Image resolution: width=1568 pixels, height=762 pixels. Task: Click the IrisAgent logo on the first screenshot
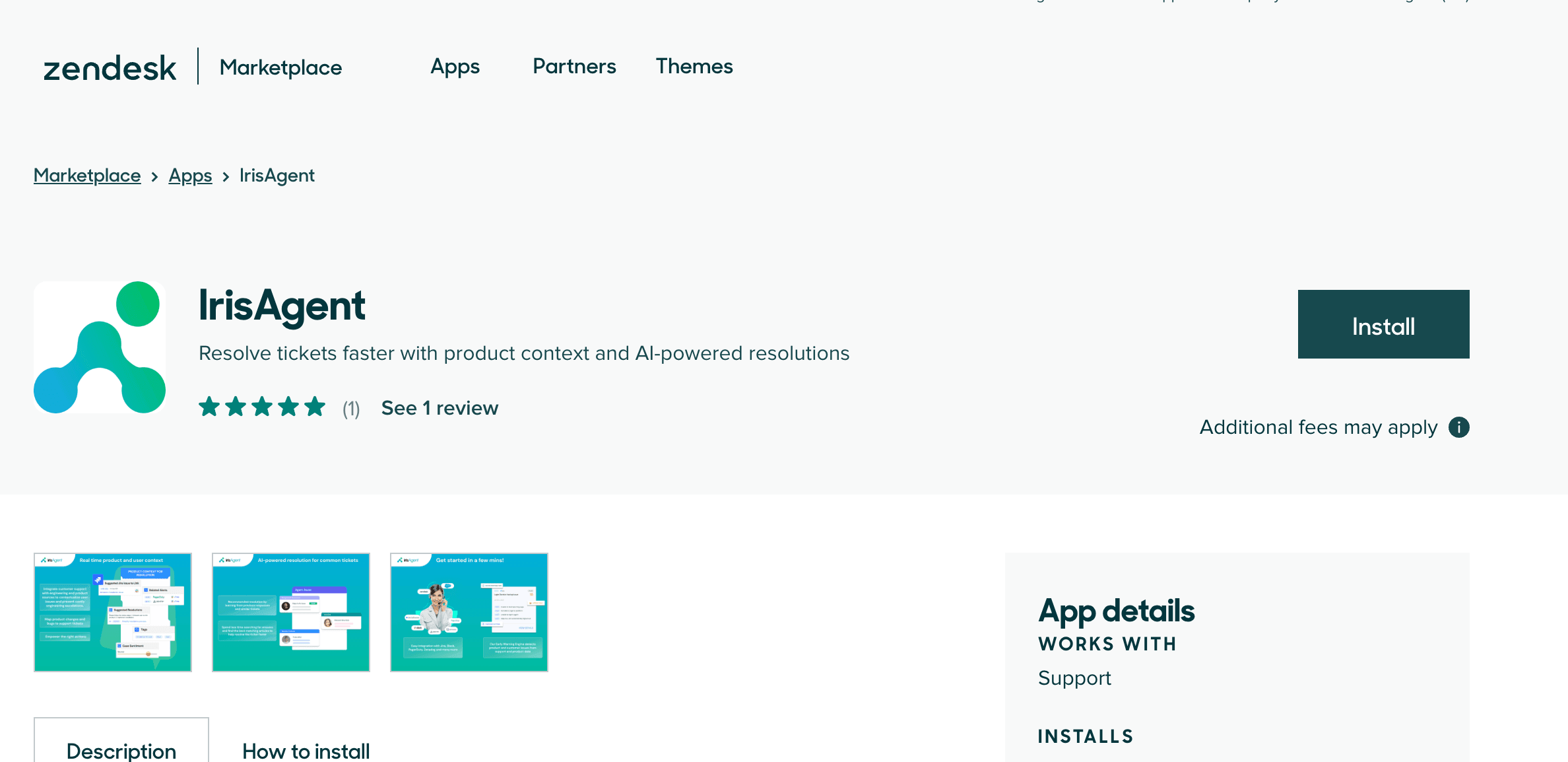pos(51,559)
